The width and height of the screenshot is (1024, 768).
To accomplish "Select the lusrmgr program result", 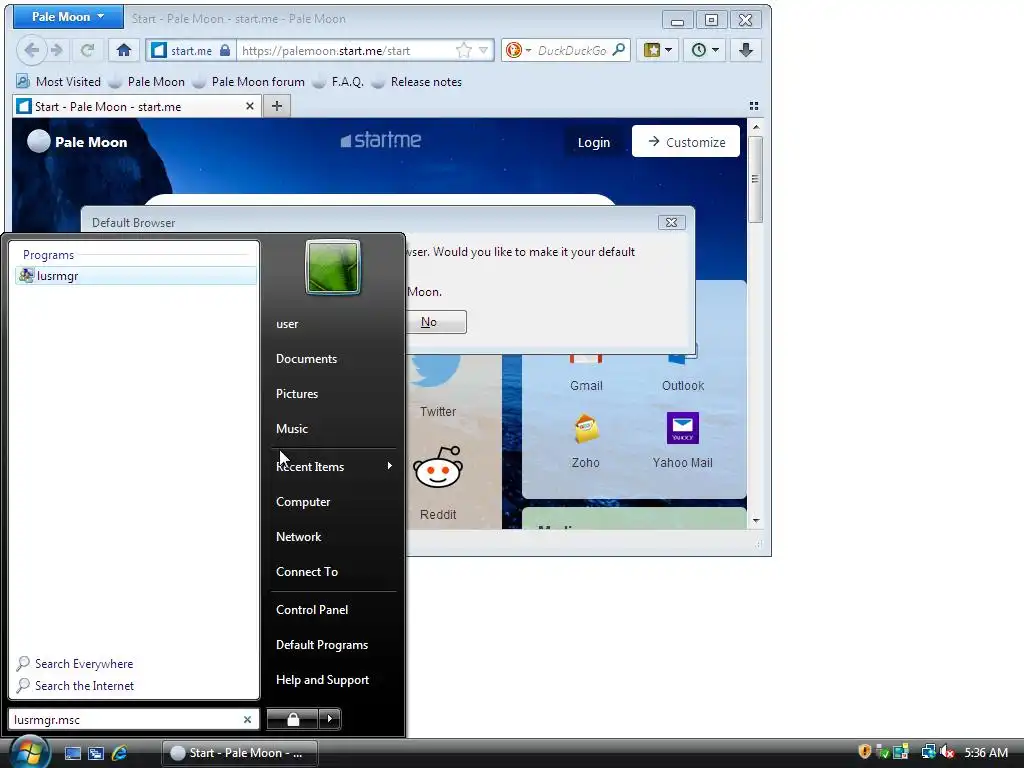I will (x=136, y=276).
